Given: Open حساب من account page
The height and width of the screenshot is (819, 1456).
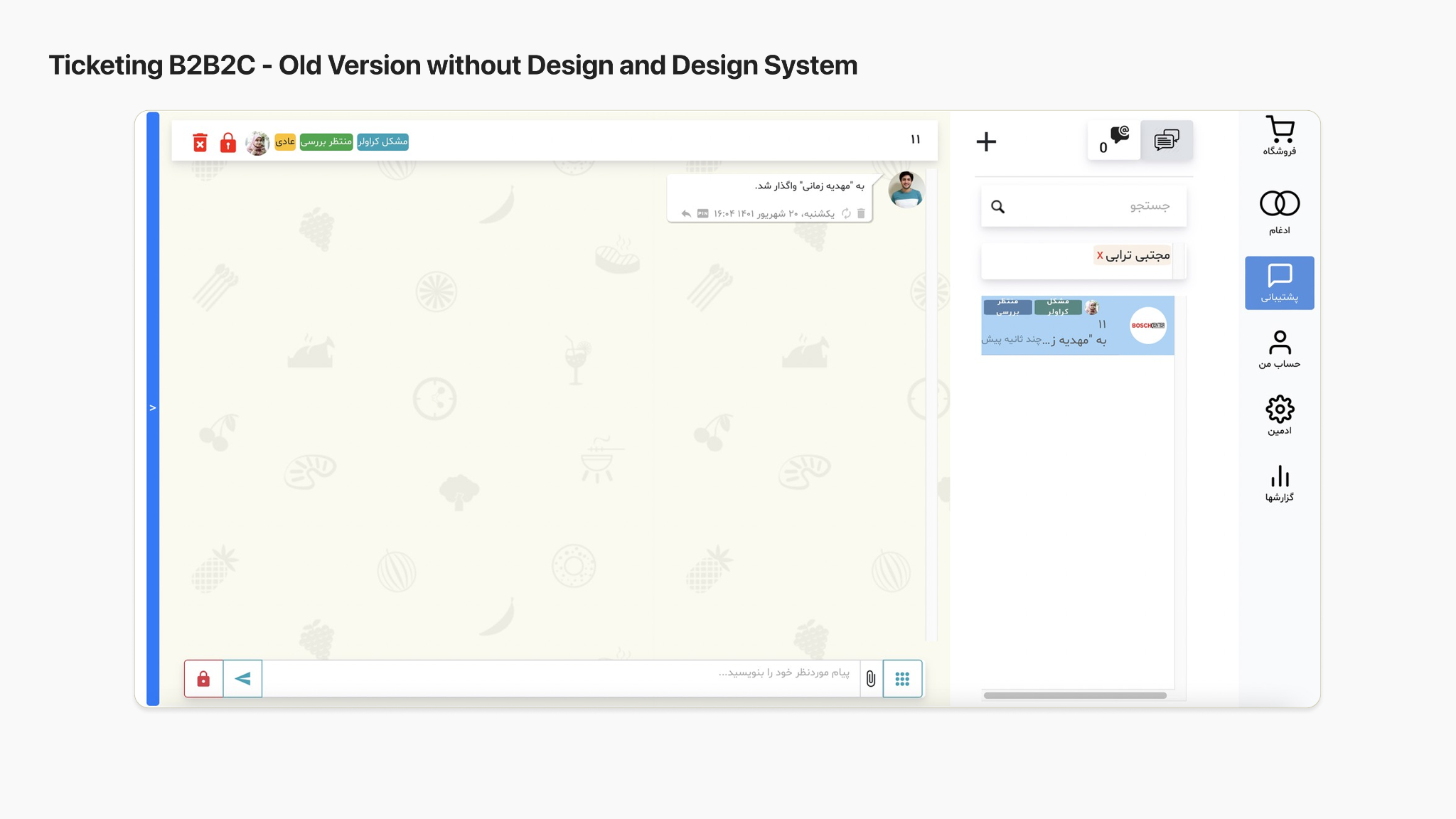Looking at the screenshot, I should tap(1280, 349).
